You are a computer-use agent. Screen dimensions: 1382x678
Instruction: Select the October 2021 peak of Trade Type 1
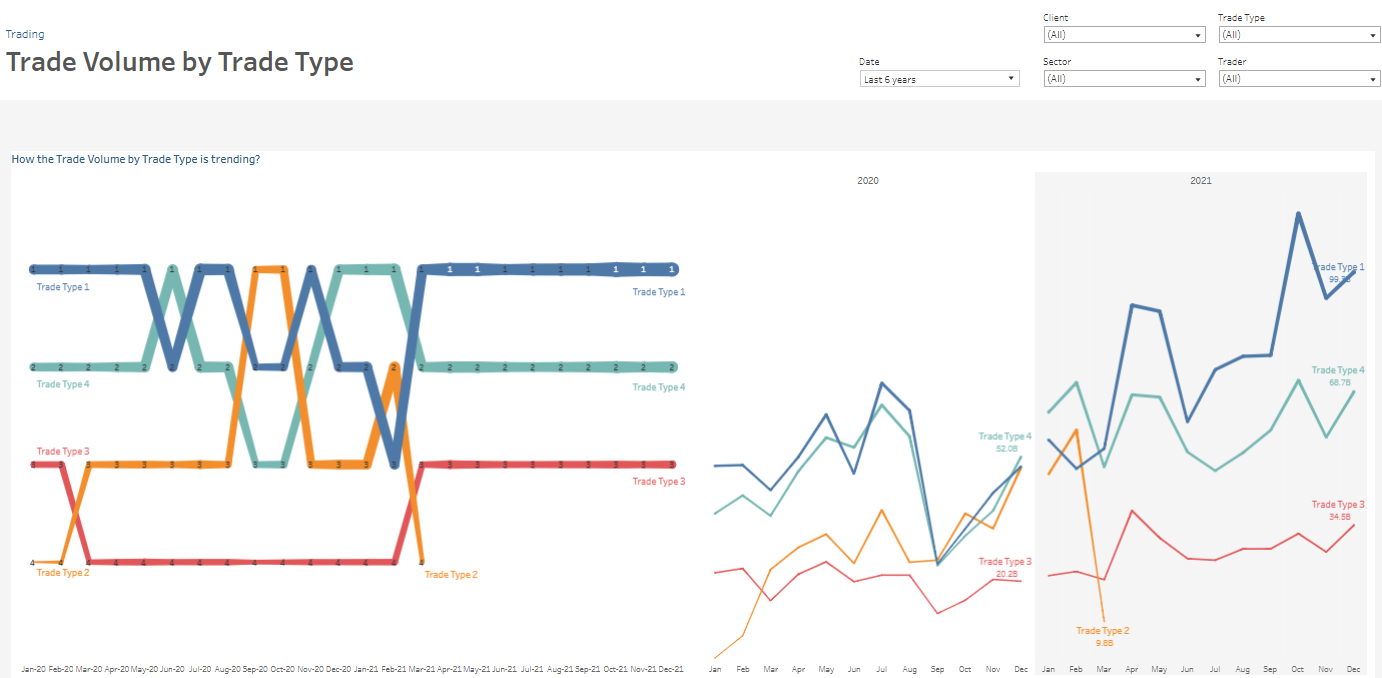[x=1298, y=214]
